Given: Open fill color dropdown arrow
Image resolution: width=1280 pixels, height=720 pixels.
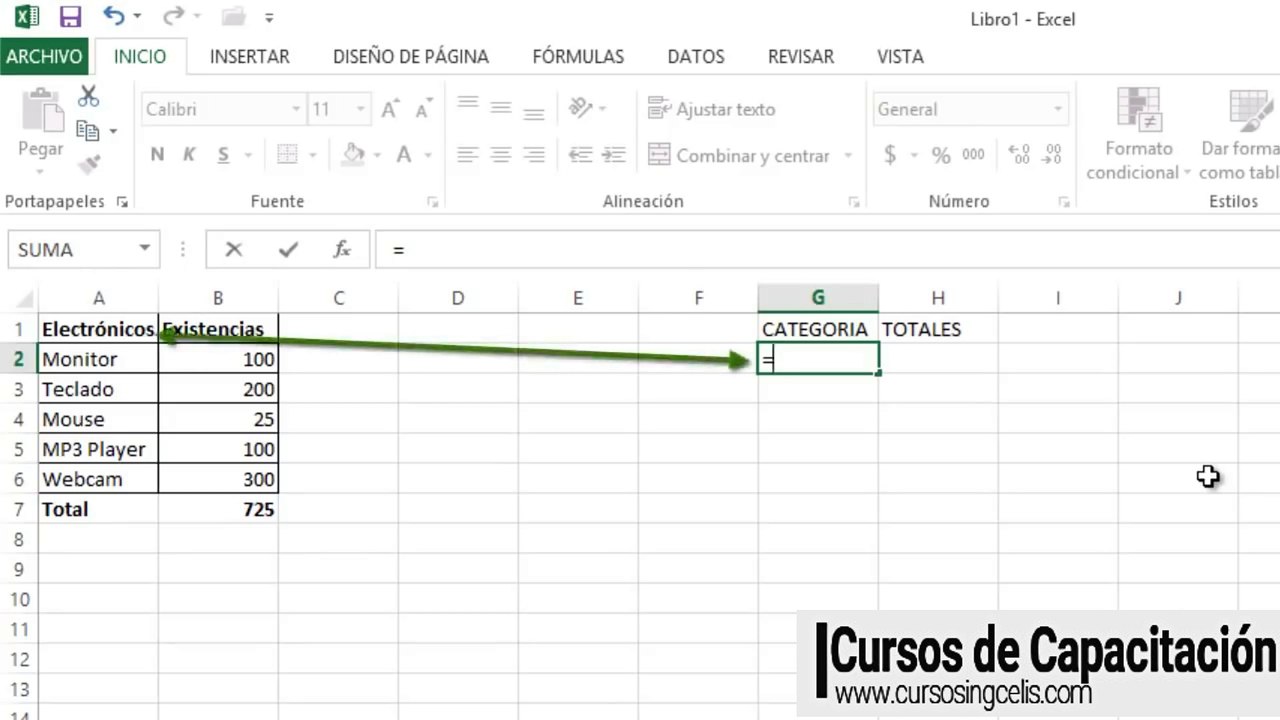Looking at the screenshot, I should tap(377, 156).
